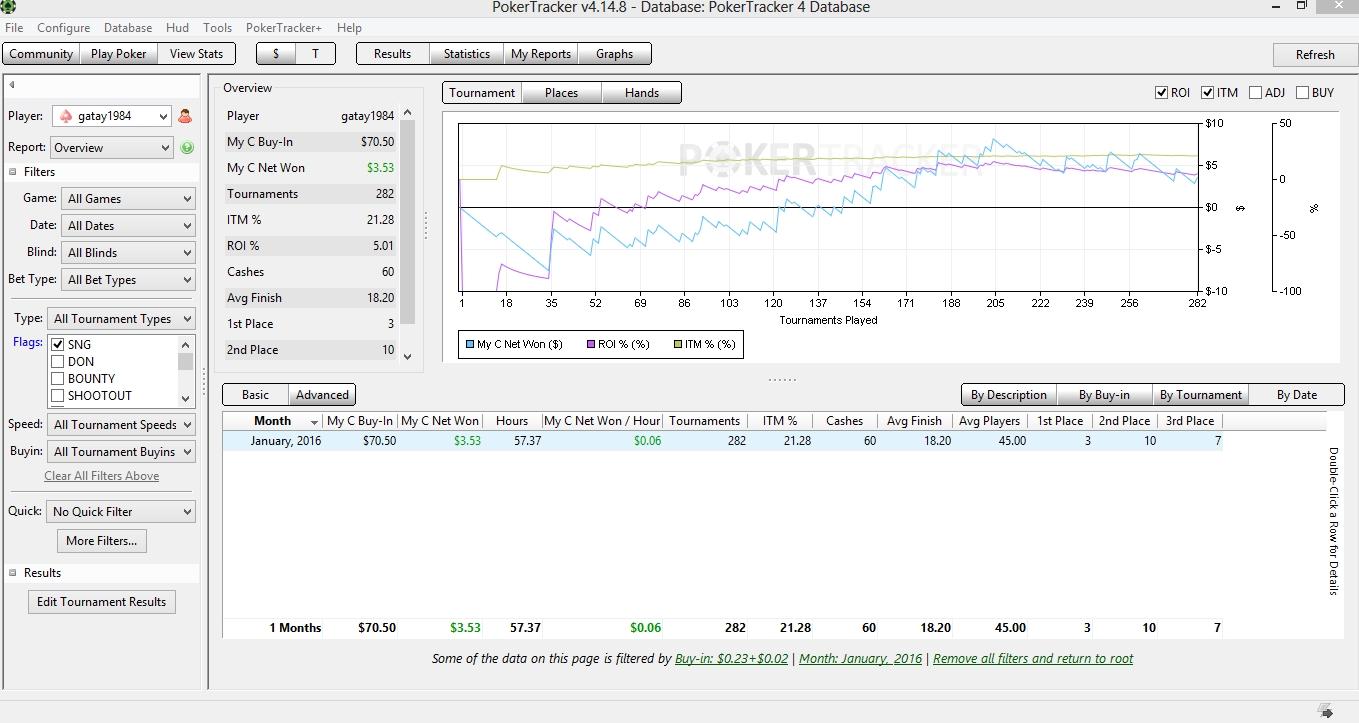Select the View Stats tab
This screenshot has width=1359, height=723.
click(x=196, y=54)
